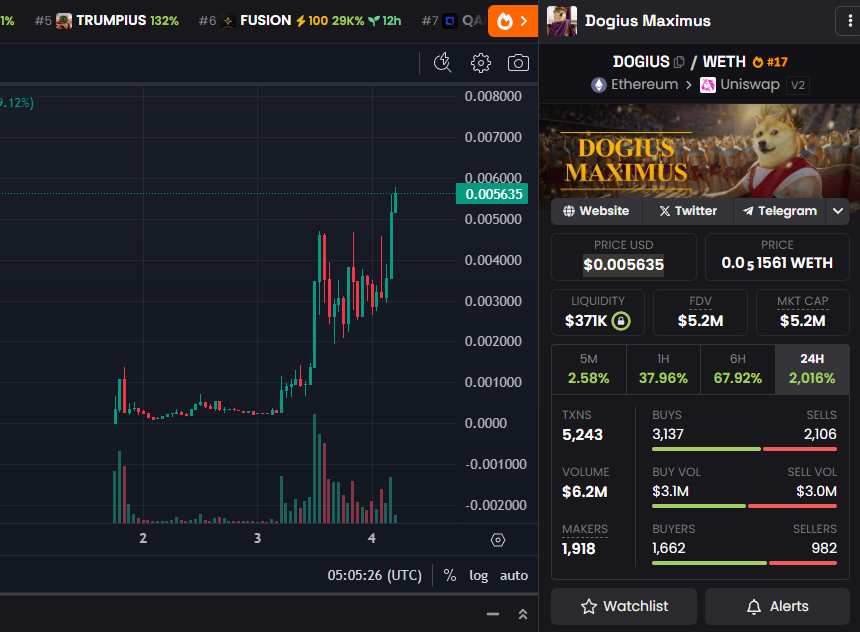Click the Dogius Maximus token avatar

pyautogui.click(x=562, y=21)
